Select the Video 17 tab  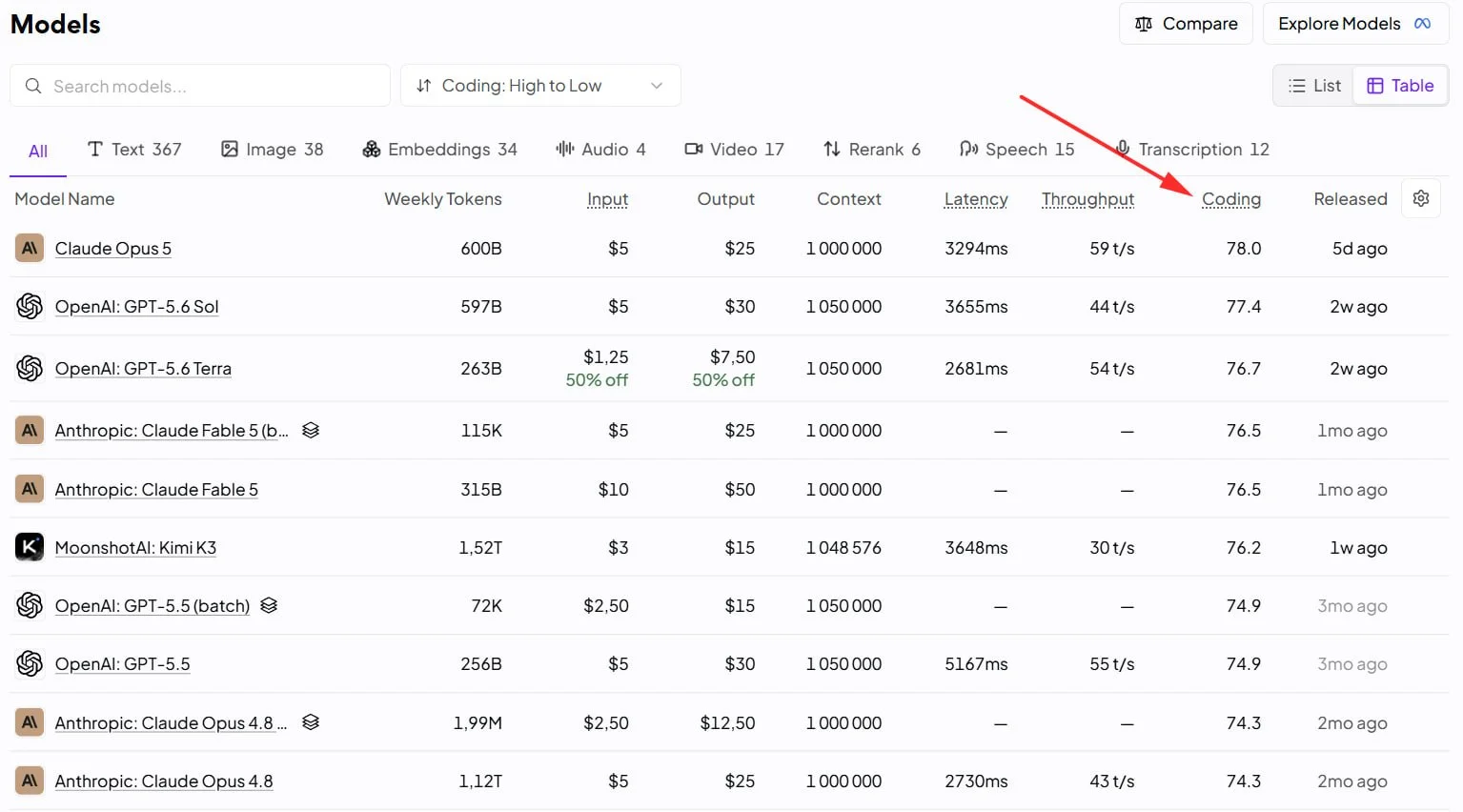click(x=734, y=150)
